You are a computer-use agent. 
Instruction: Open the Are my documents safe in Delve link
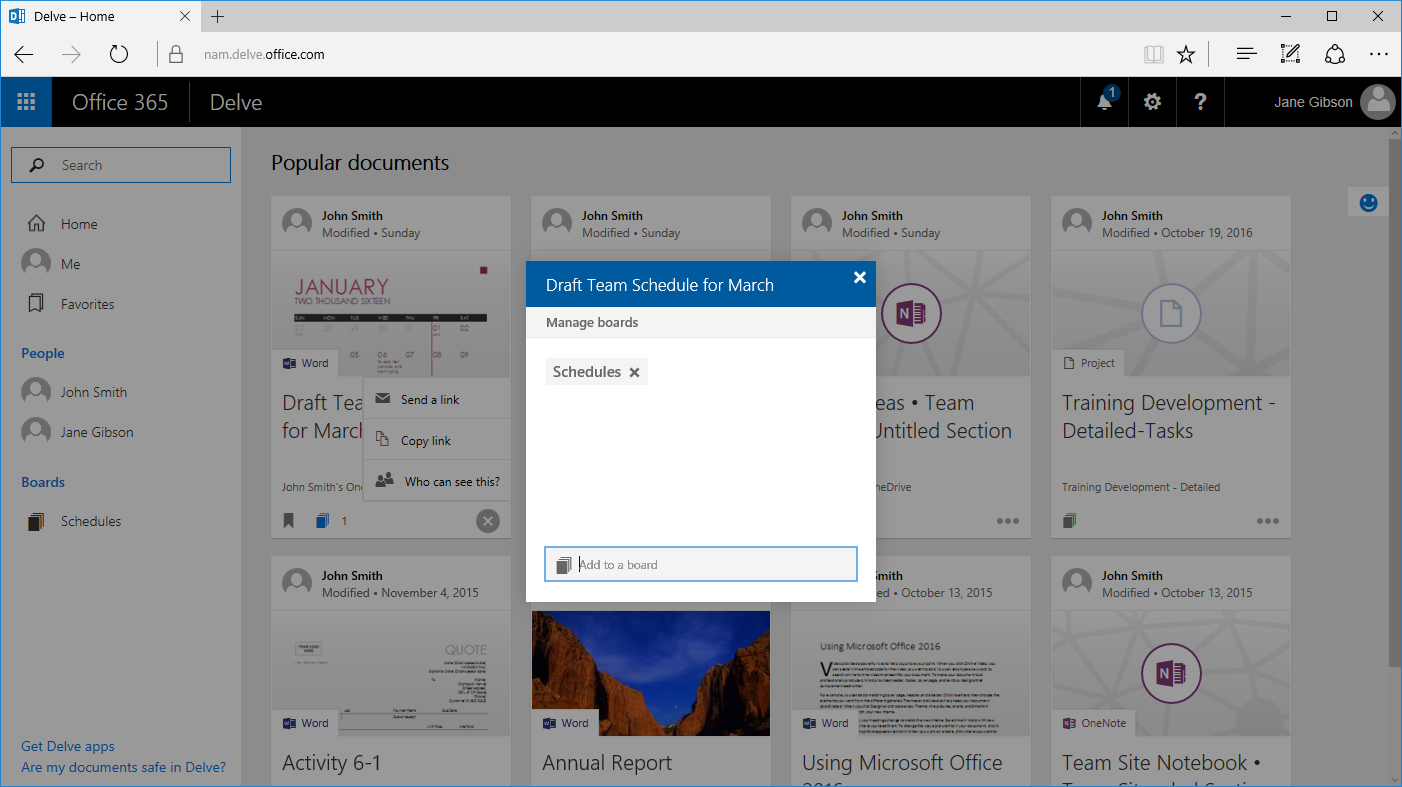tap(124, 767)
